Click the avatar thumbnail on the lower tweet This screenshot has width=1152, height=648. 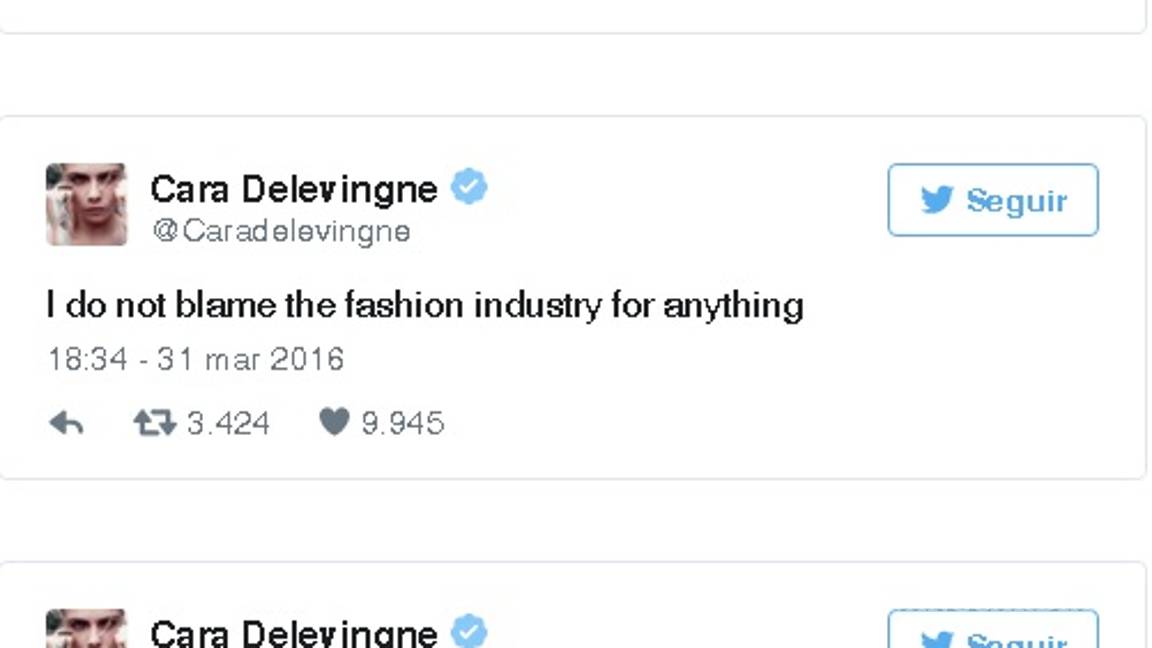point(85,630)
